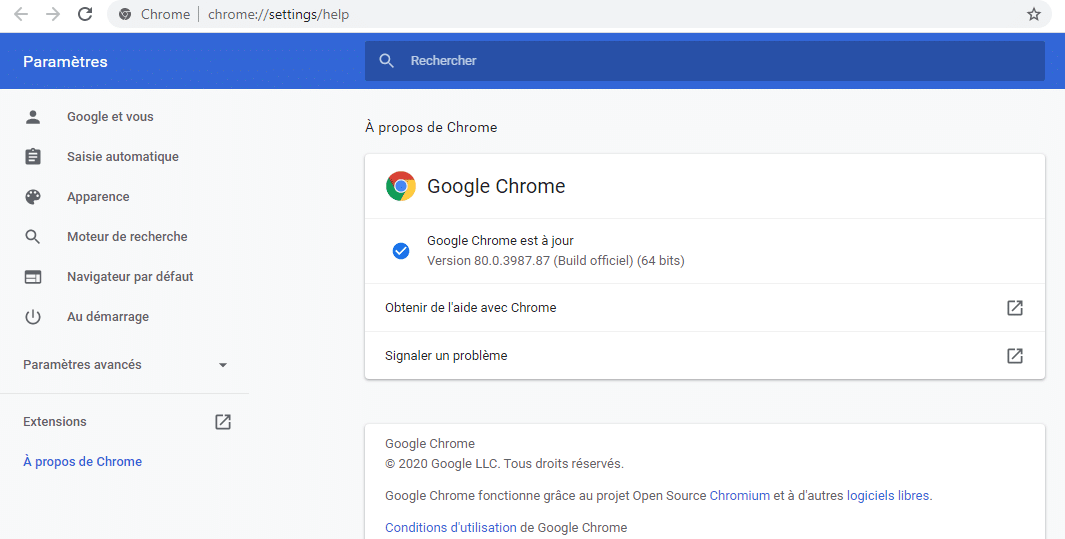Click the browser back arrow
Image resolution: width=1065 pixels, height=539 pixels.
pyautogui.click(x=21, y=14)
